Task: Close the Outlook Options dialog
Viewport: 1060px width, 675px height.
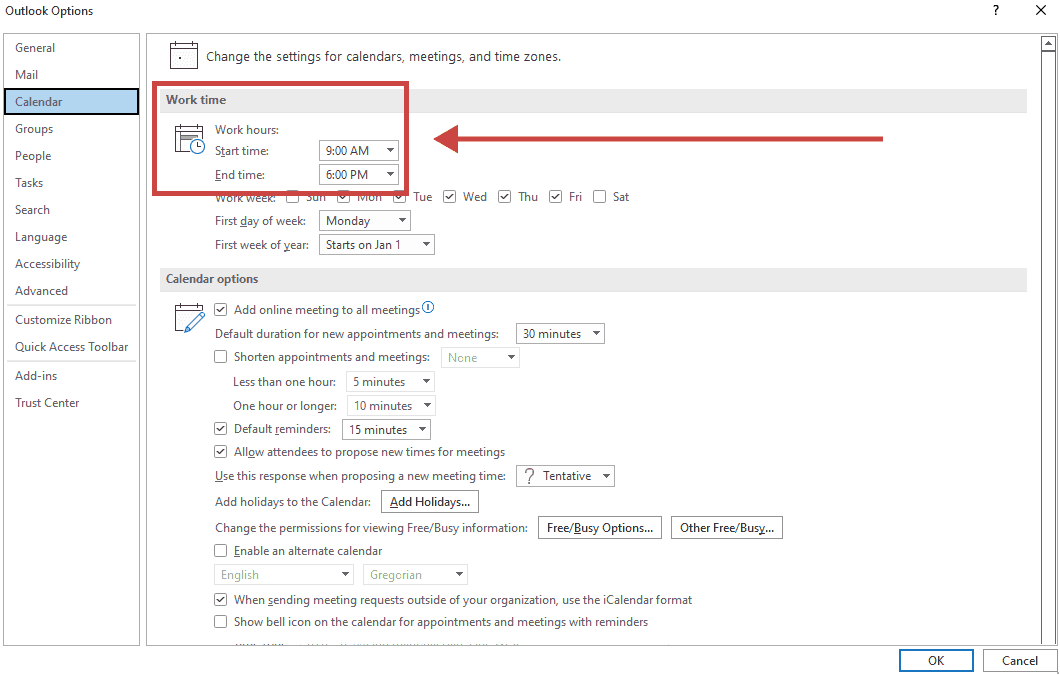Action: [1041, 10]
